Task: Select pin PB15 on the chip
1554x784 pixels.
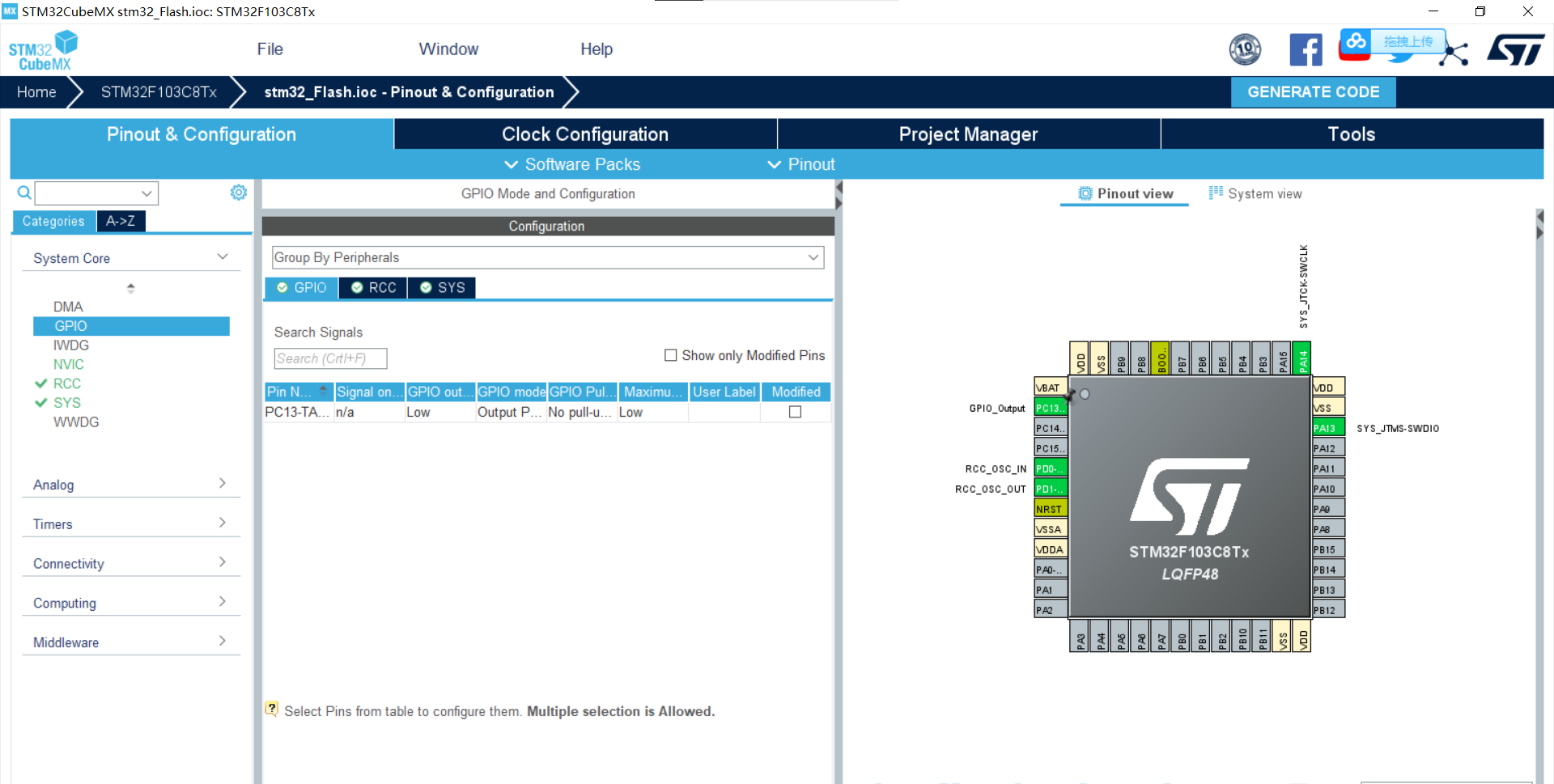Action: [1327, 549]
